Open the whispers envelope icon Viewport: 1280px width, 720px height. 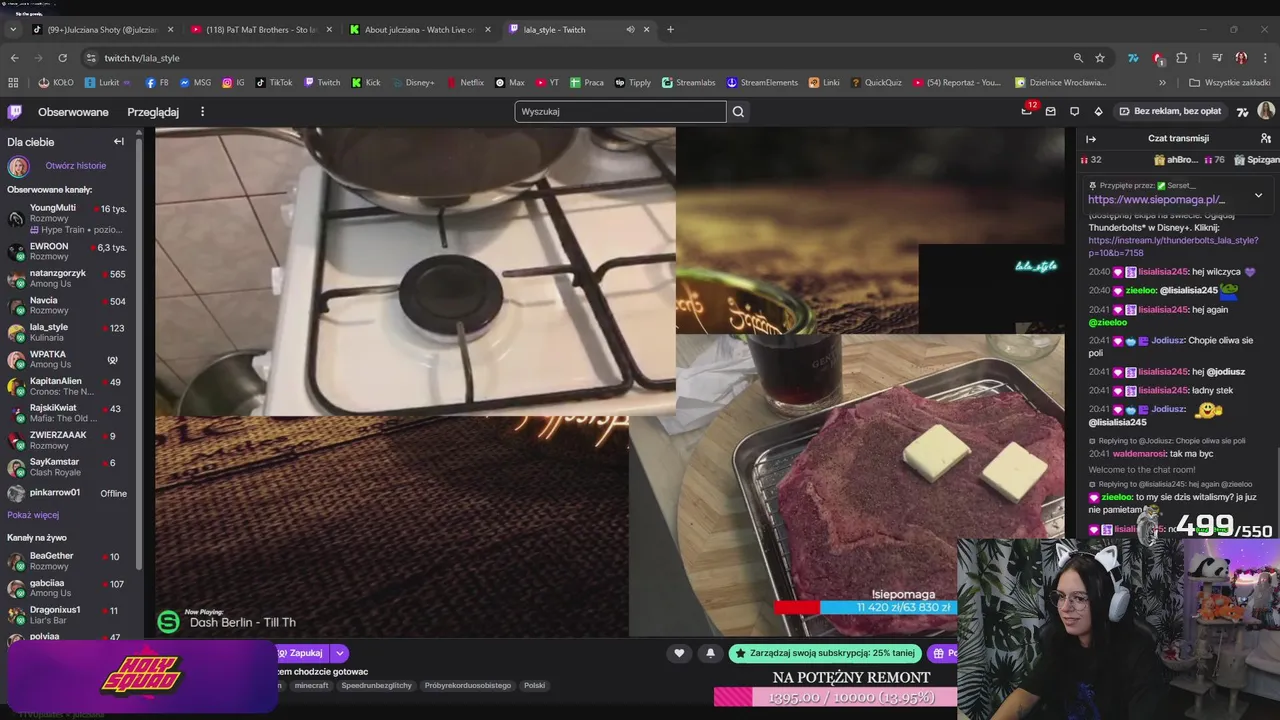[1050, 111]
